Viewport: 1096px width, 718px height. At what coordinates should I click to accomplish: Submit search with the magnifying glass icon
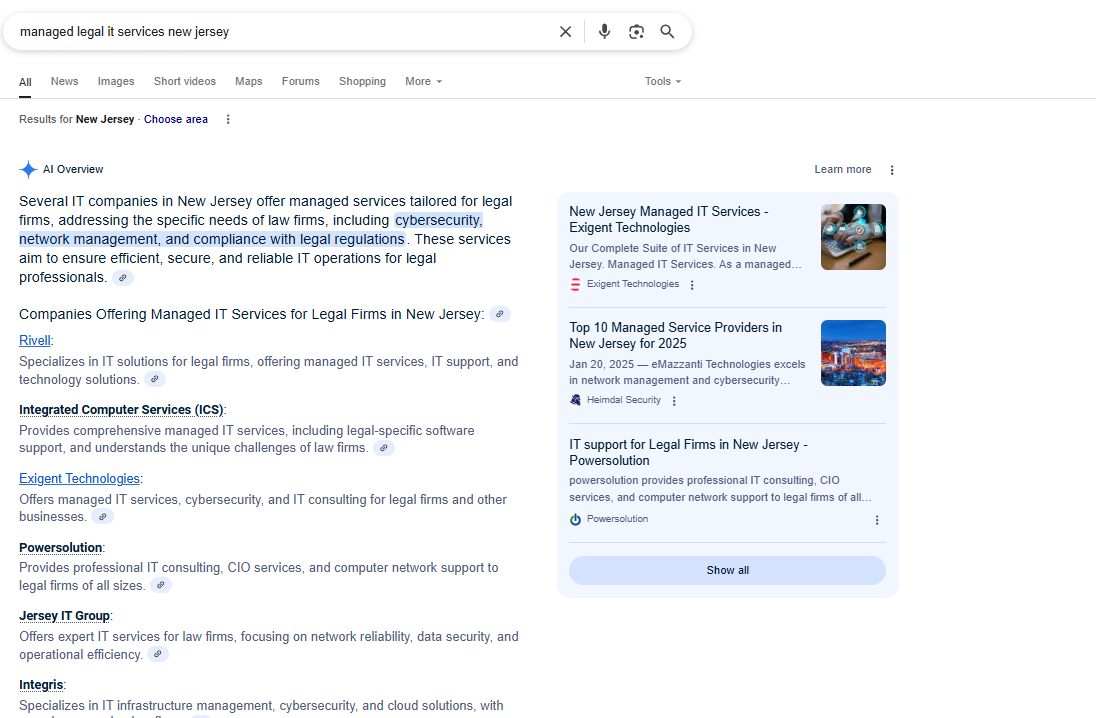(x=668, y=31)
